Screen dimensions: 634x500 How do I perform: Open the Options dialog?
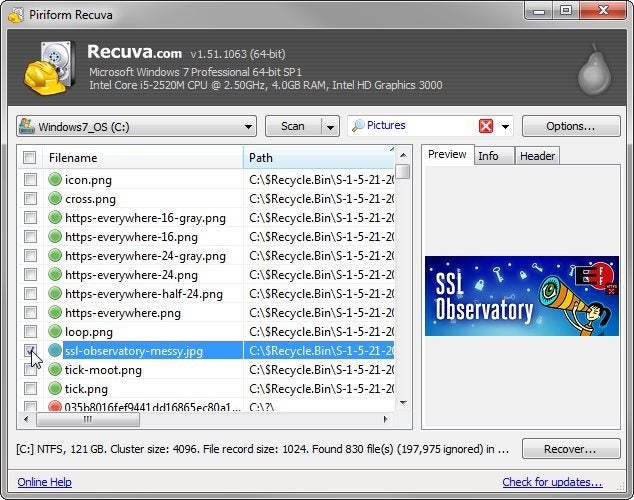tap(571, 126)
